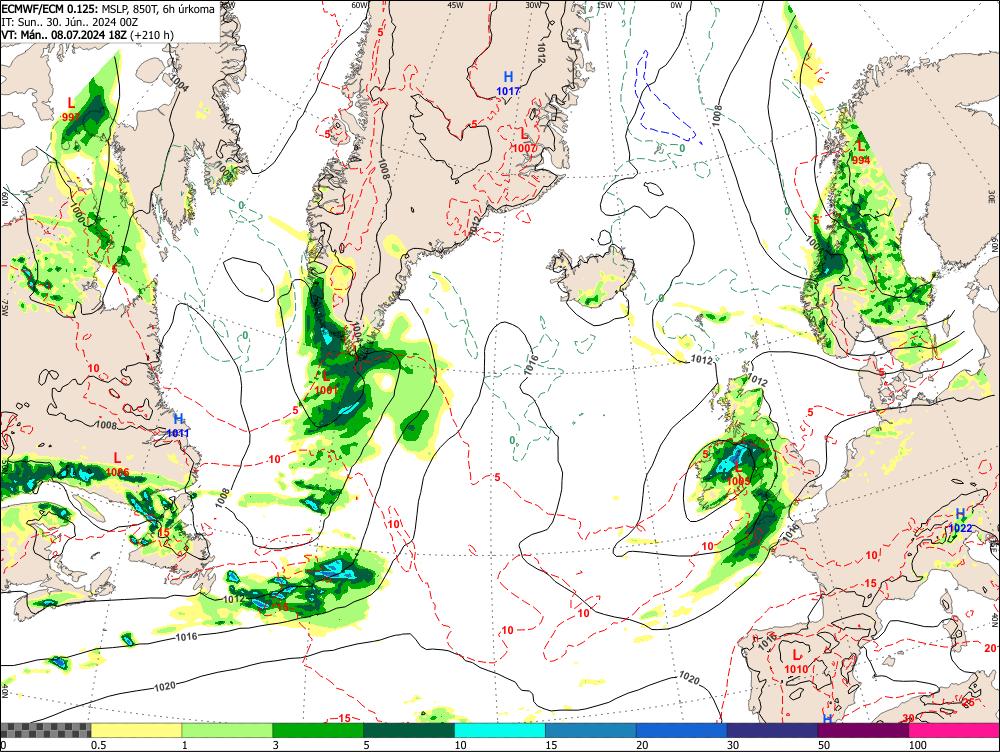1000x752 pixels.
Task: Click the '15W' longitude label at top
Action: [x=604, y=5]
